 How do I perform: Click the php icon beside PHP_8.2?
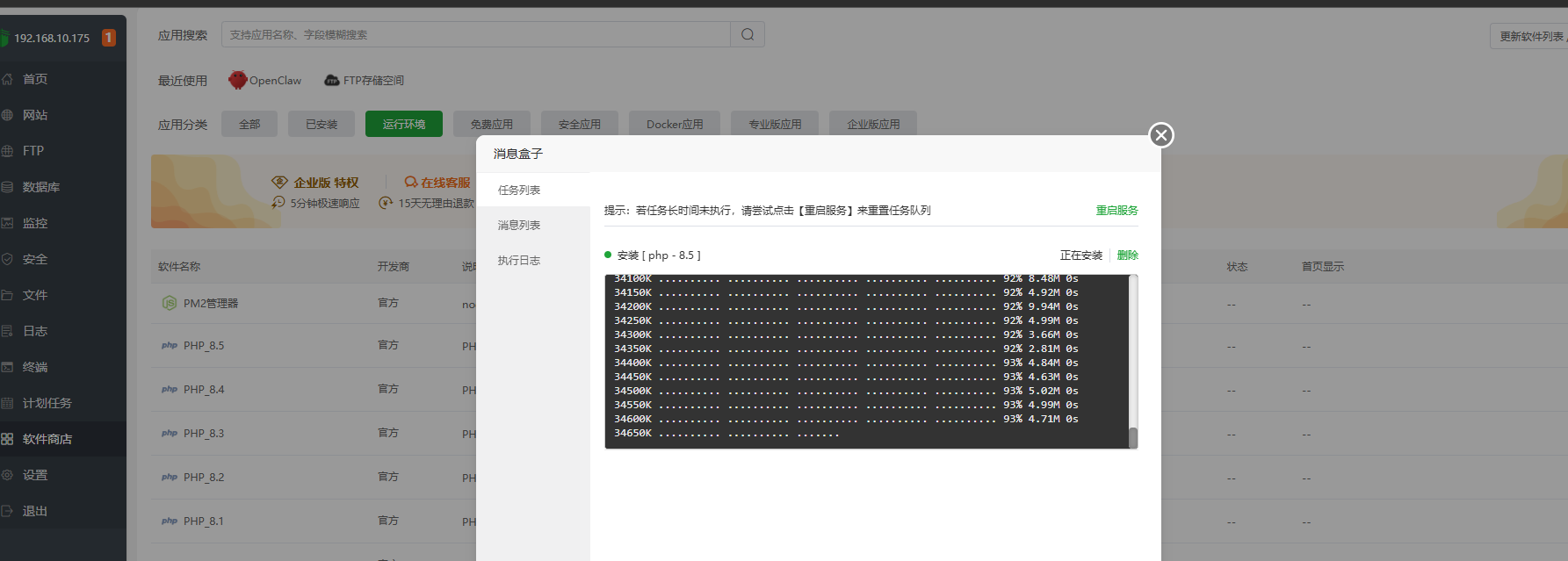click(x=170, y=477)
